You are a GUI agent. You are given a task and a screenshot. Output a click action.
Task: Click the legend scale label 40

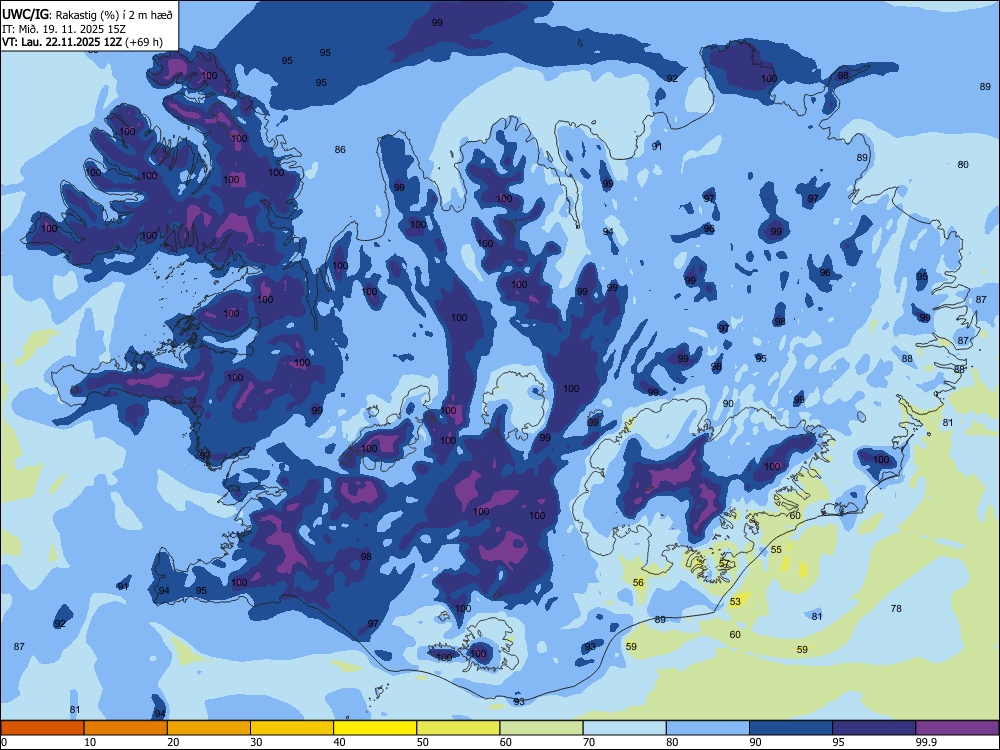[x=339, y=742]
